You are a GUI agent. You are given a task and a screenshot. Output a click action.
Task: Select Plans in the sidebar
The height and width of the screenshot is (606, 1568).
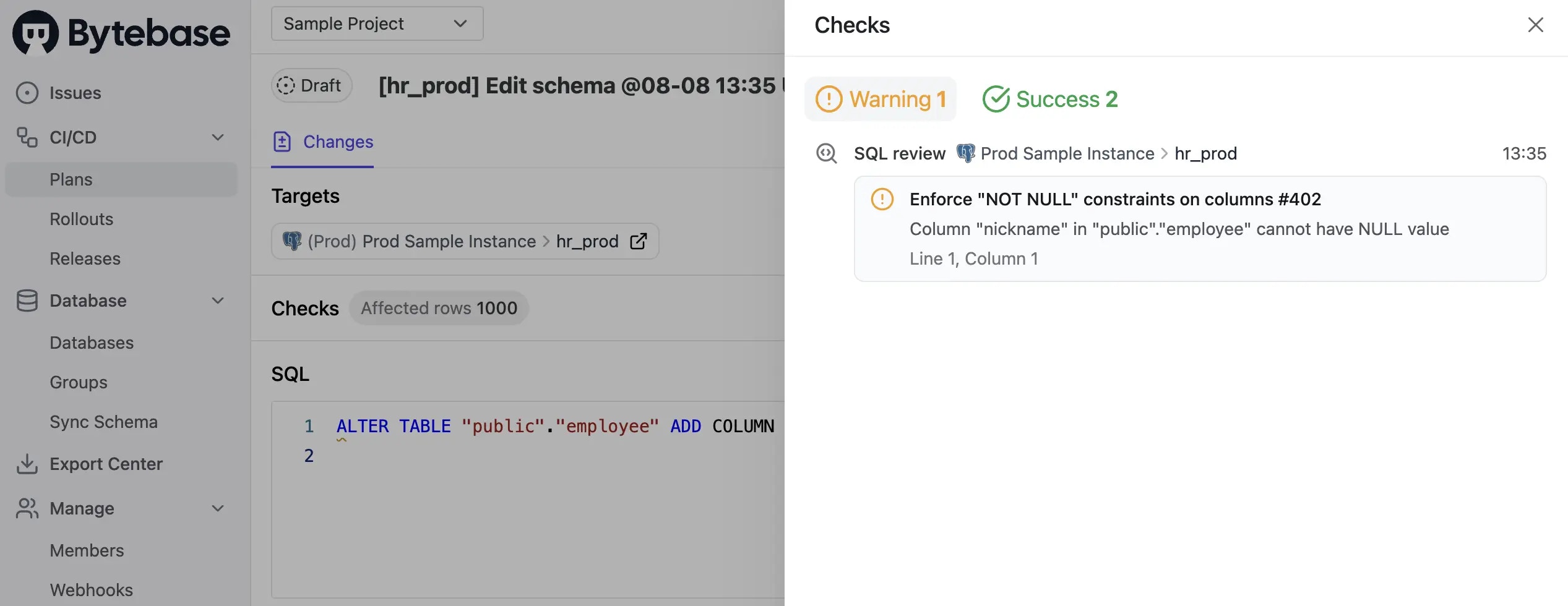click(121, 179)
